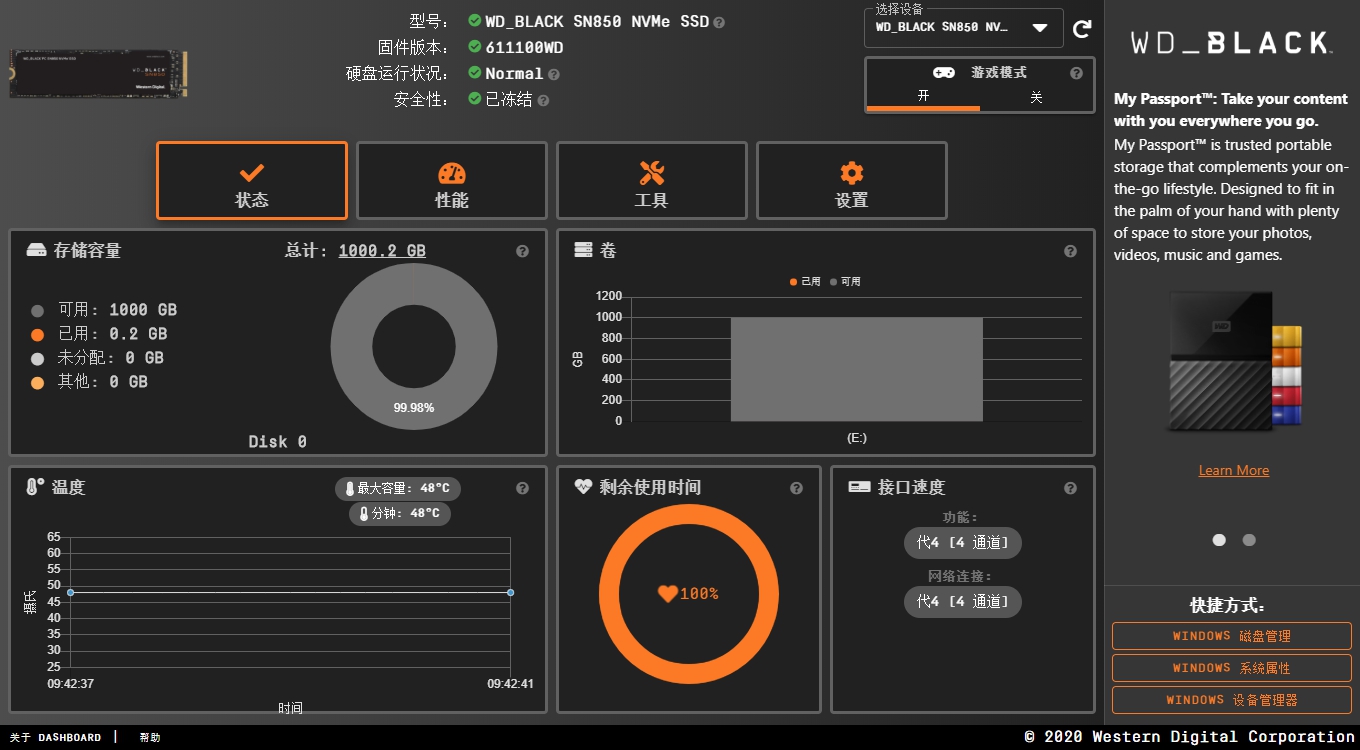
Task: Click the My Passport drive image
Action: tap(1236, 362)
